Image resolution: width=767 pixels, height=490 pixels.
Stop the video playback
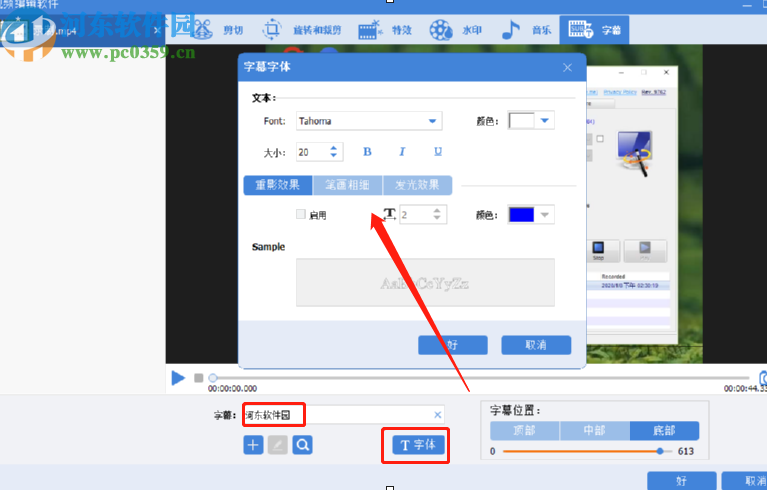(x=199, y=378)
